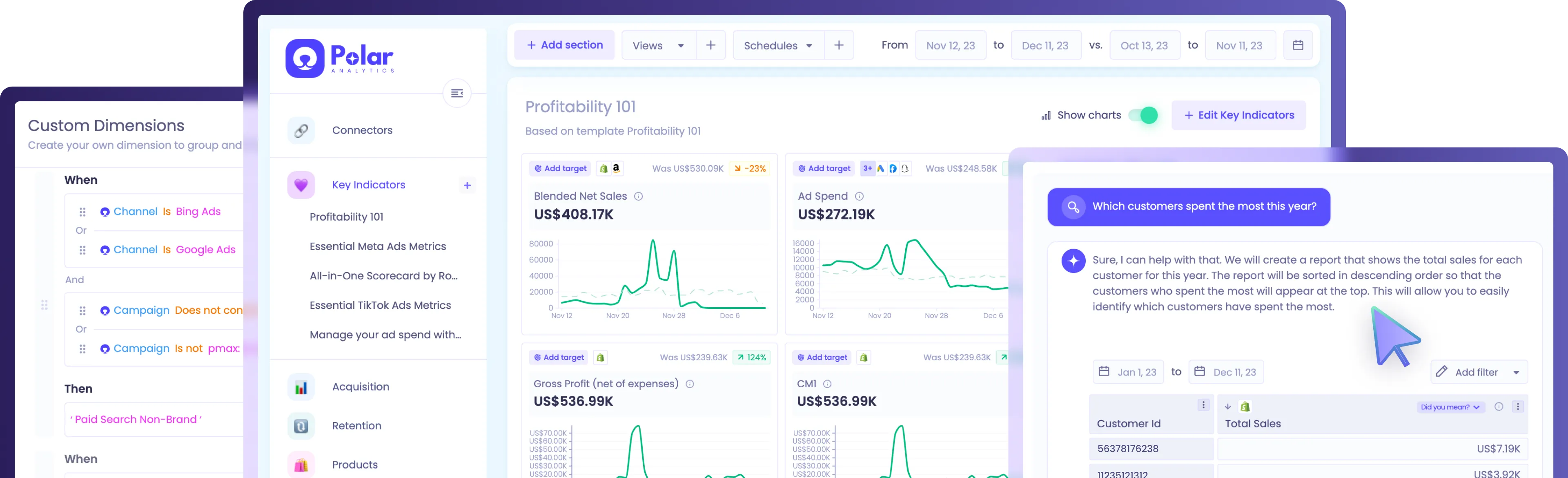Open the Acquisition section icon

(301, 386)
